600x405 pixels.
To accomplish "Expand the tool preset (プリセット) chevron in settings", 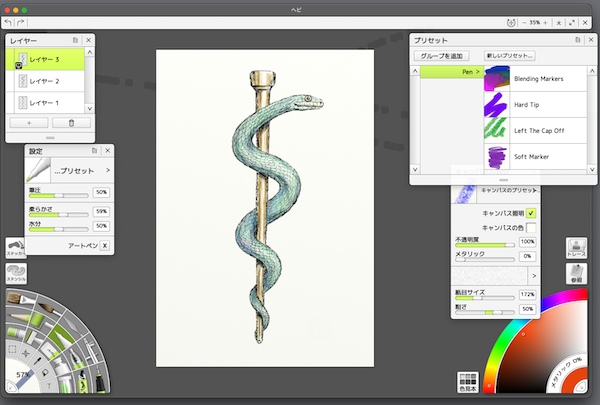I will tap(107, 171).
